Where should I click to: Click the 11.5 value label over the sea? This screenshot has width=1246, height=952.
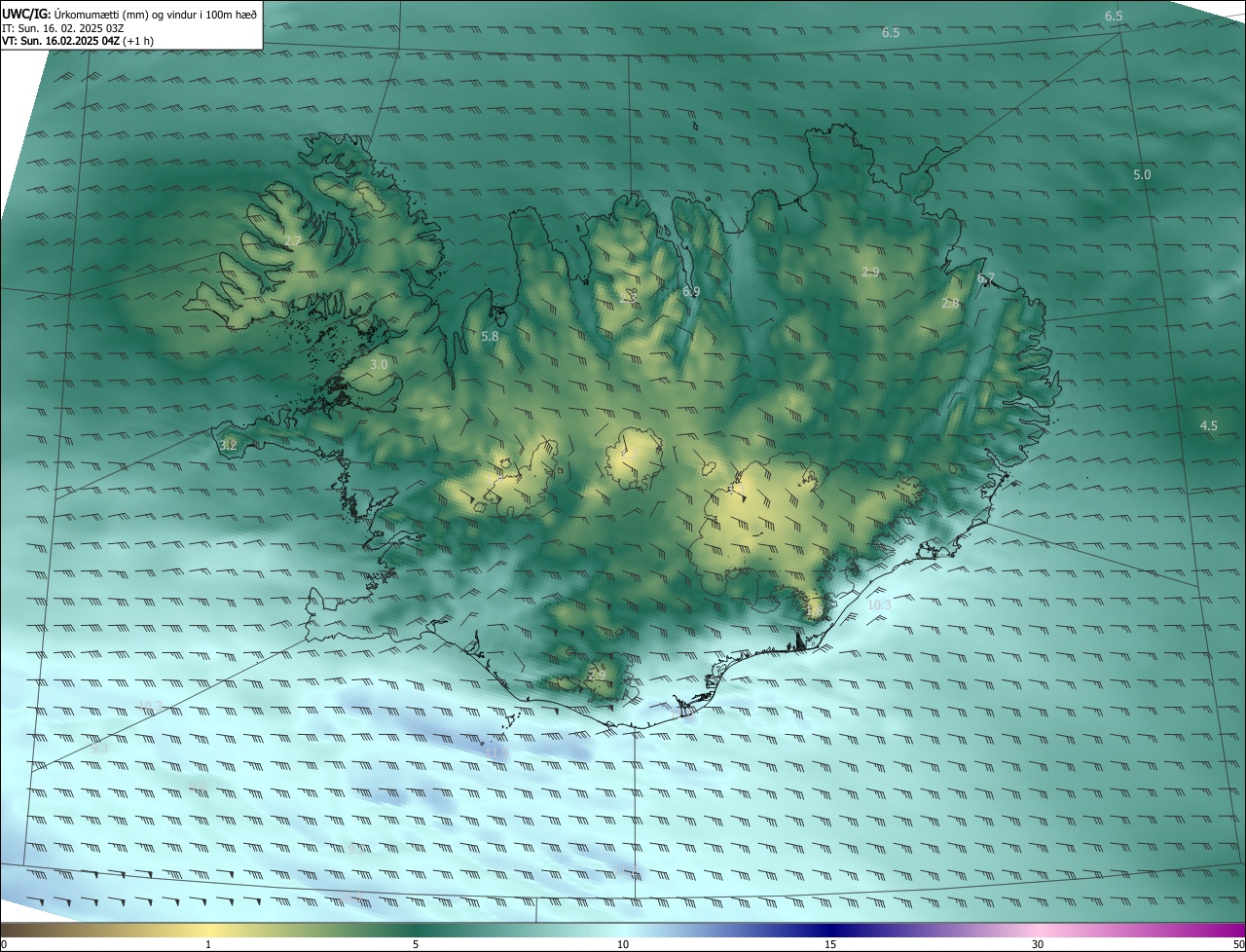tap(495, 751)
